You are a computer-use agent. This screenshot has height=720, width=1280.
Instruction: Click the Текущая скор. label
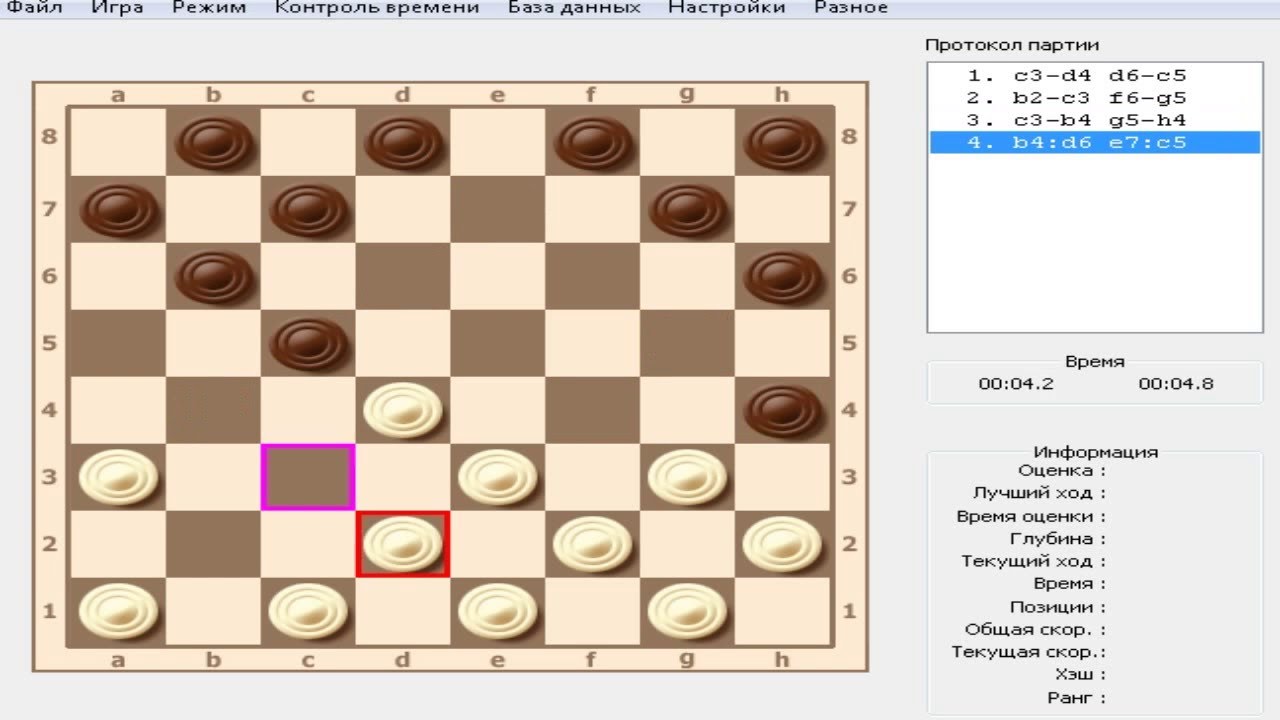click(x=1029, y=652)
